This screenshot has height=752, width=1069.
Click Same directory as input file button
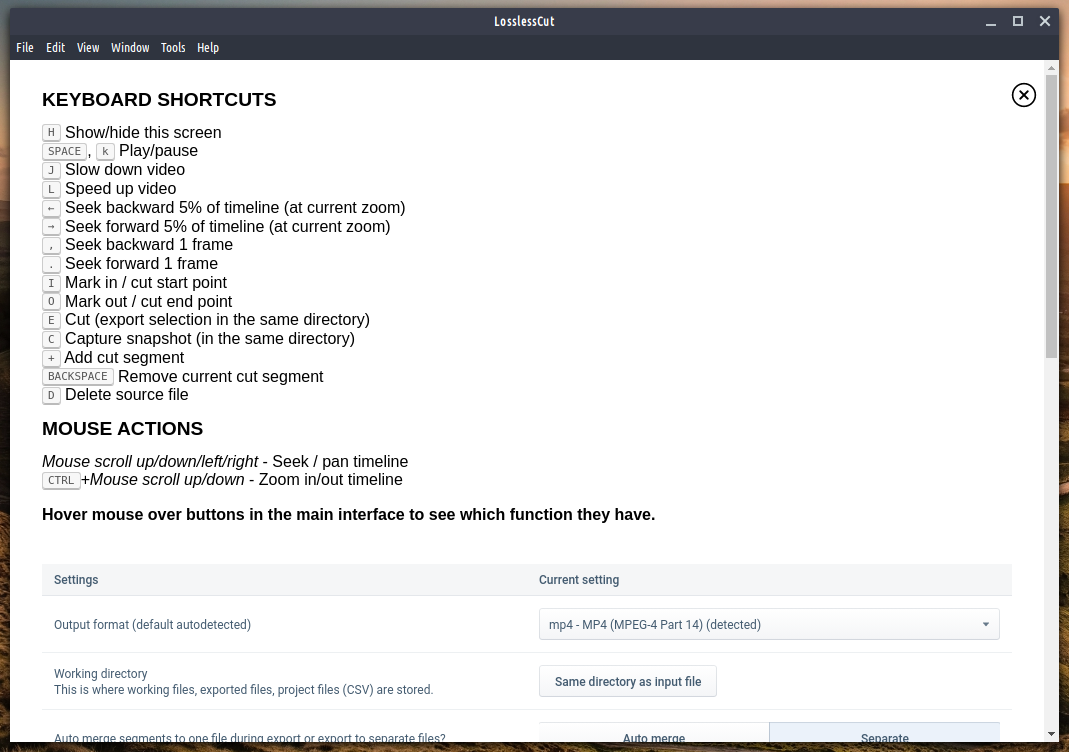[628, 682]
